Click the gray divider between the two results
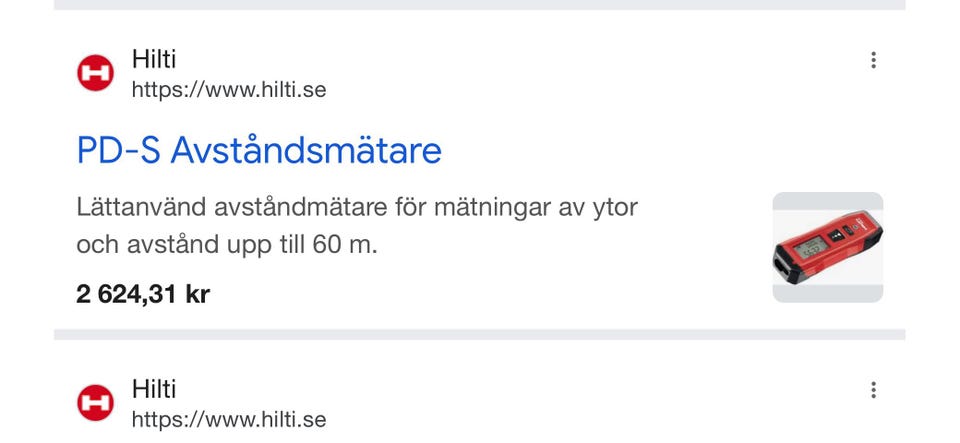Image resolution: width=960 pixels, height=443 pixels. pyautogui.click(x=479, y=334)
